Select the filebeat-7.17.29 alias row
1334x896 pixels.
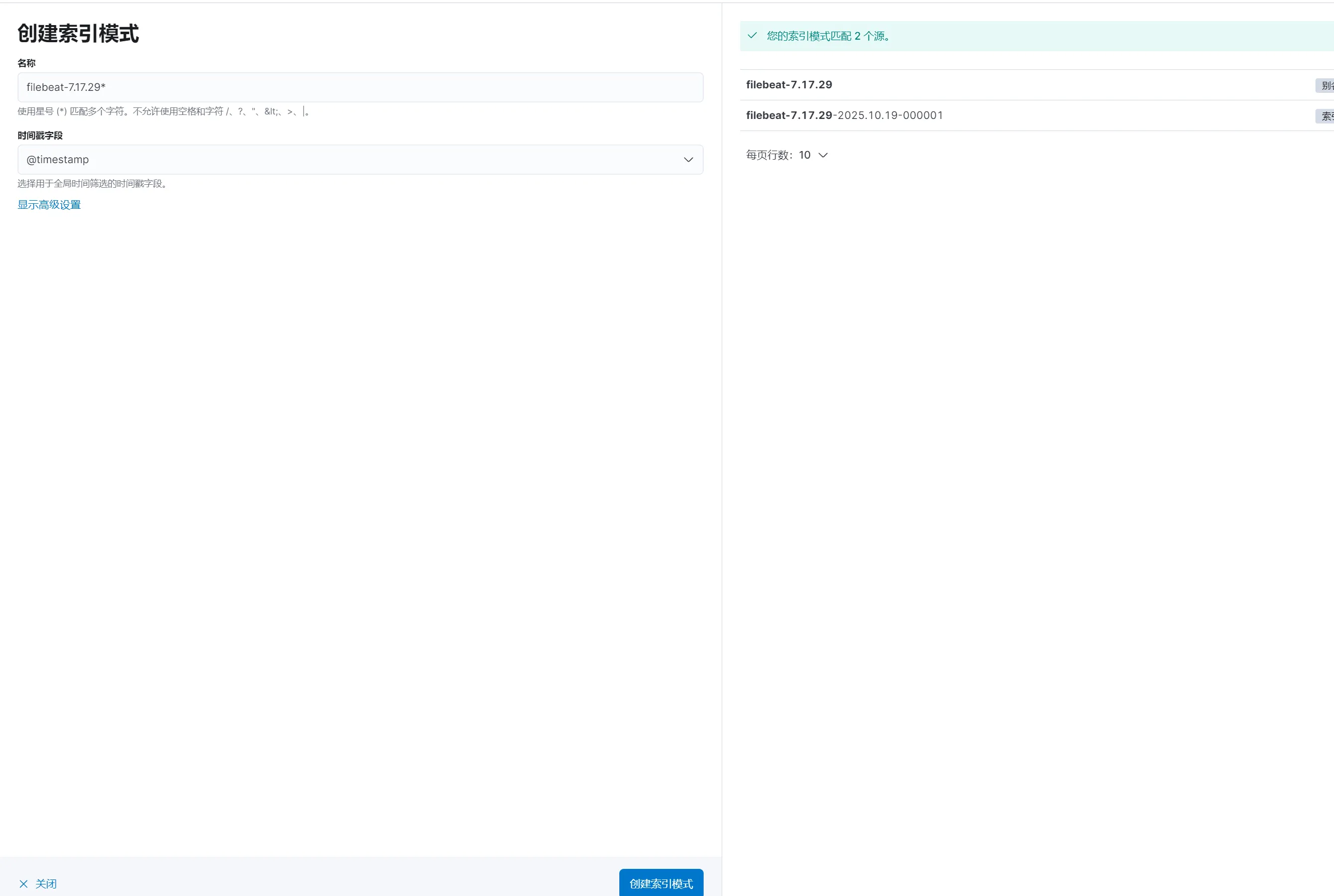point(789,85)
